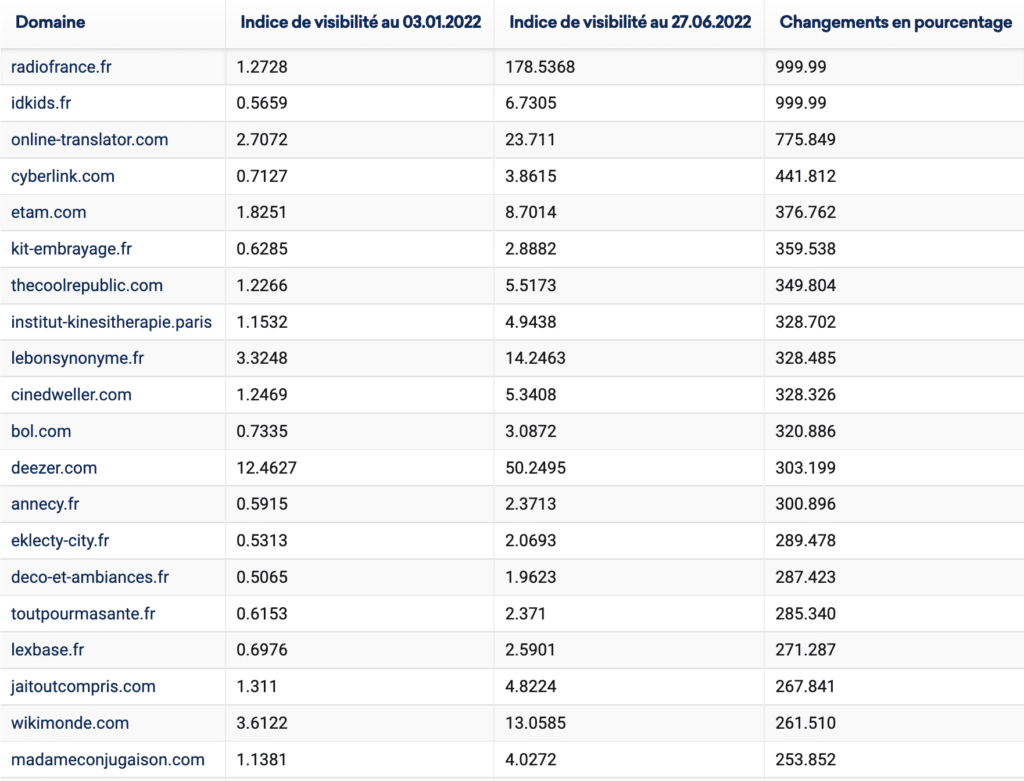Click online-translator.com value 23.711
The height and width of the screenshot is (781, 1024).
click(x=530, y=140)
